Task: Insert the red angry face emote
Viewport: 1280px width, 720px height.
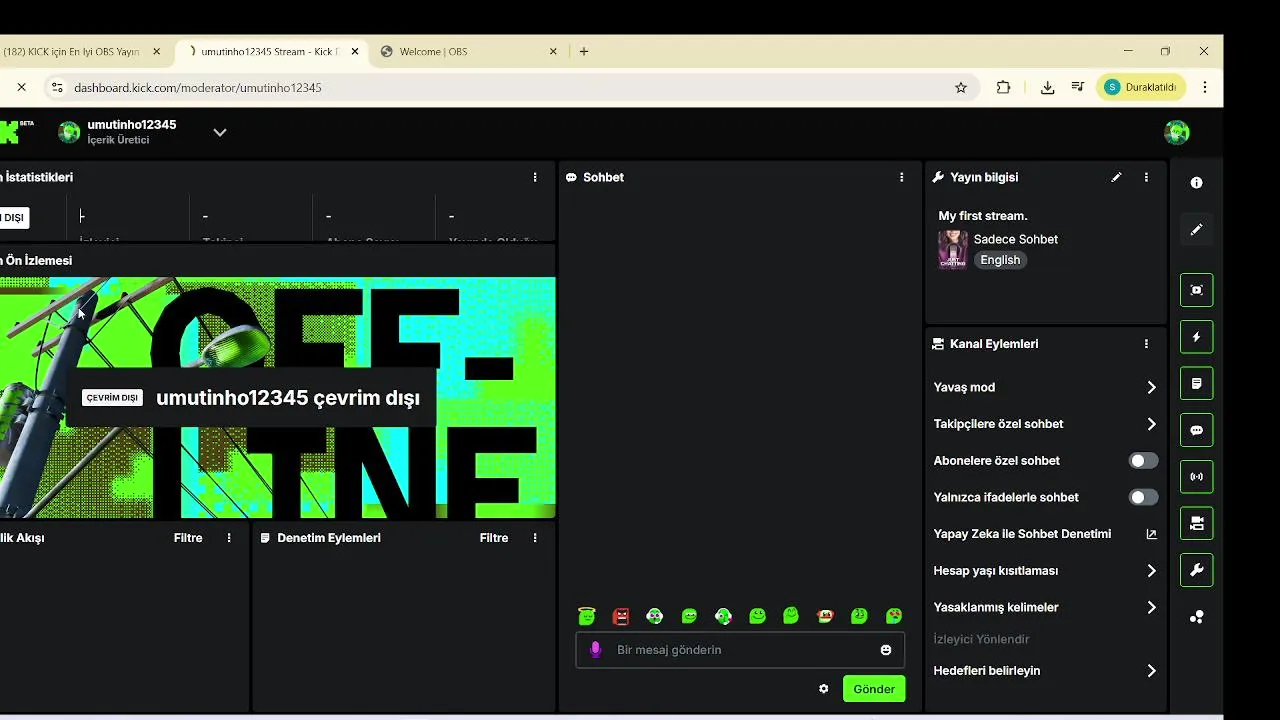Action: 621,616
